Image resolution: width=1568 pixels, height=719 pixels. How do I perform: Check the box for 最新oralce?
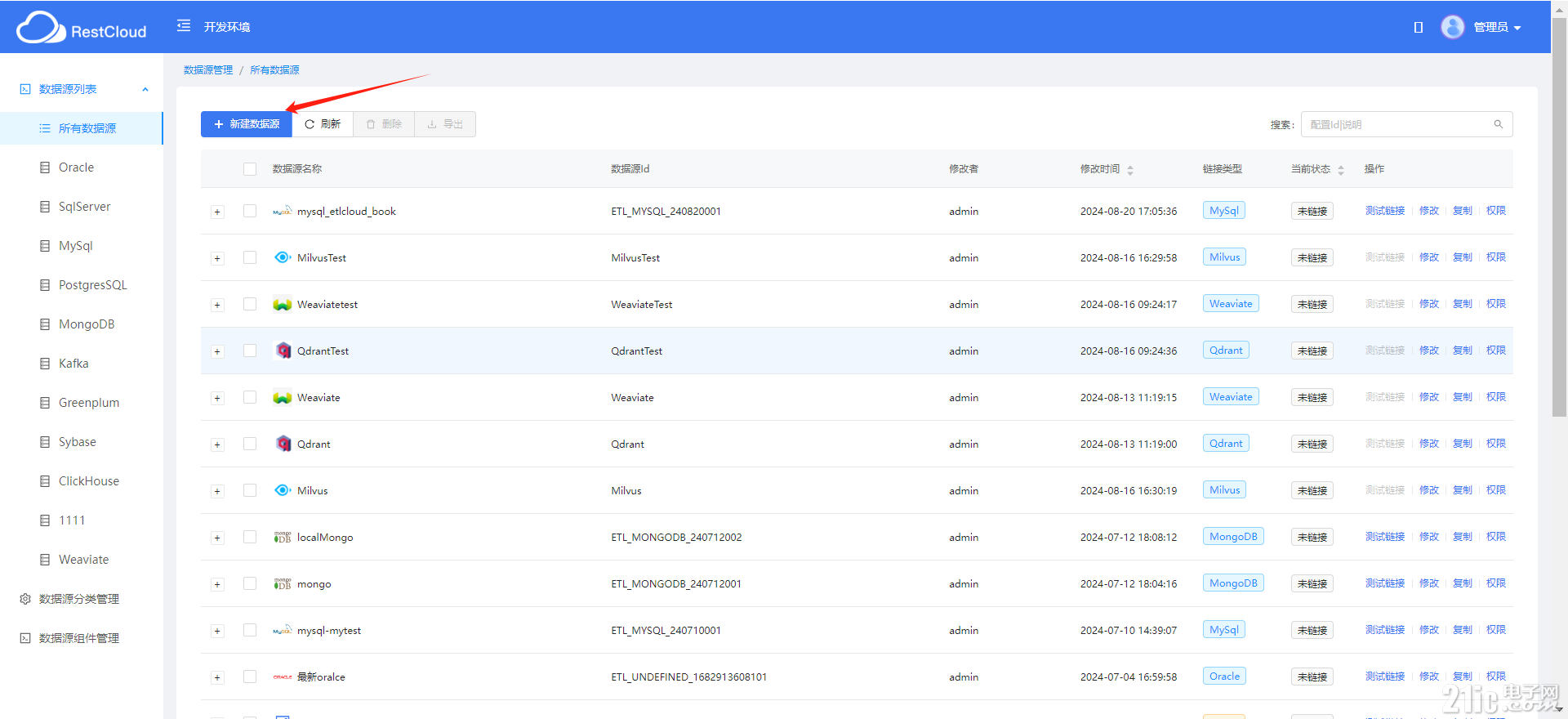(250, 677)
